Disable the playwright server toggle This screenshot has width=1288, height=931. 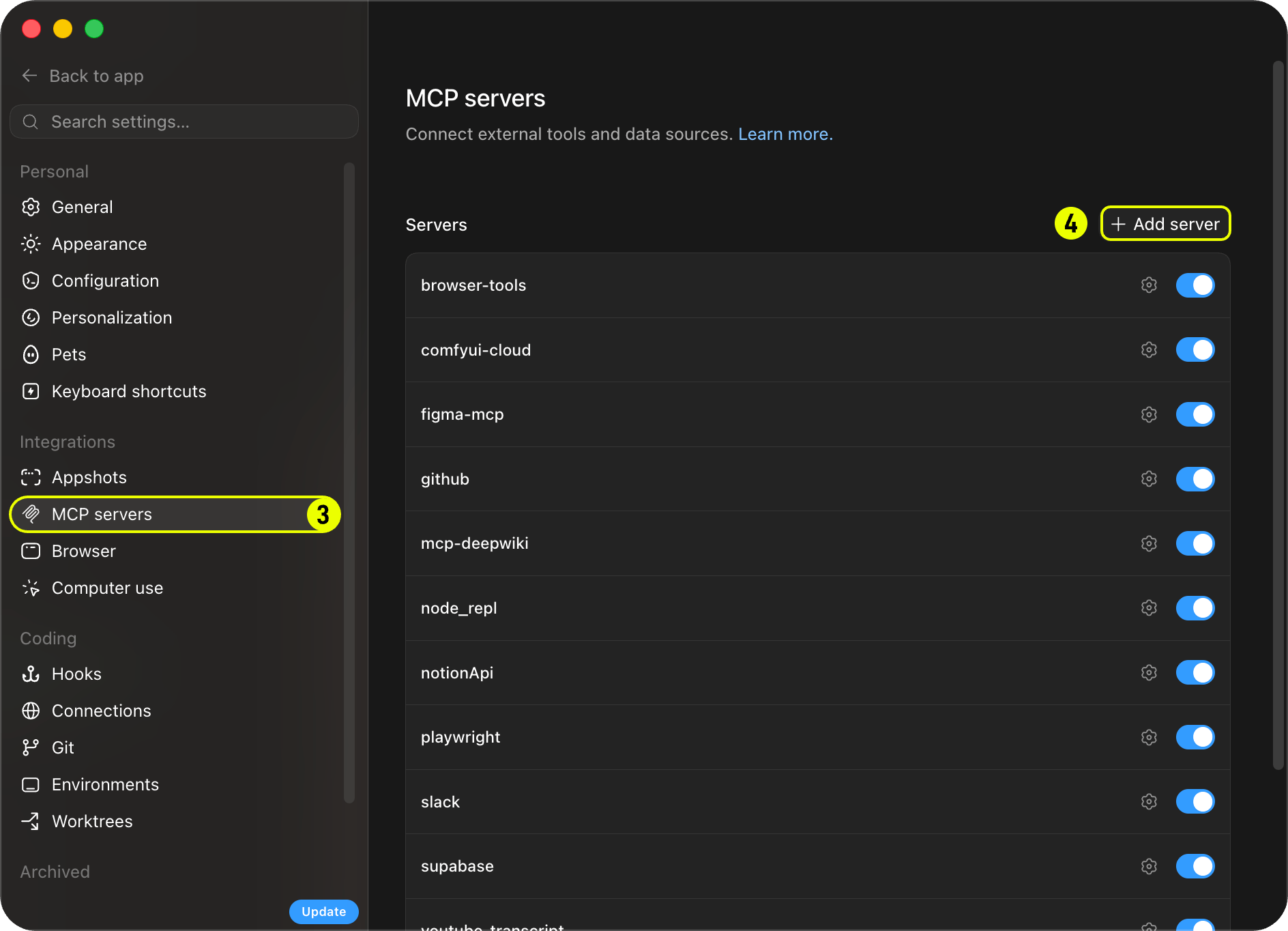pyautogui.click(x=1195, y=737)
